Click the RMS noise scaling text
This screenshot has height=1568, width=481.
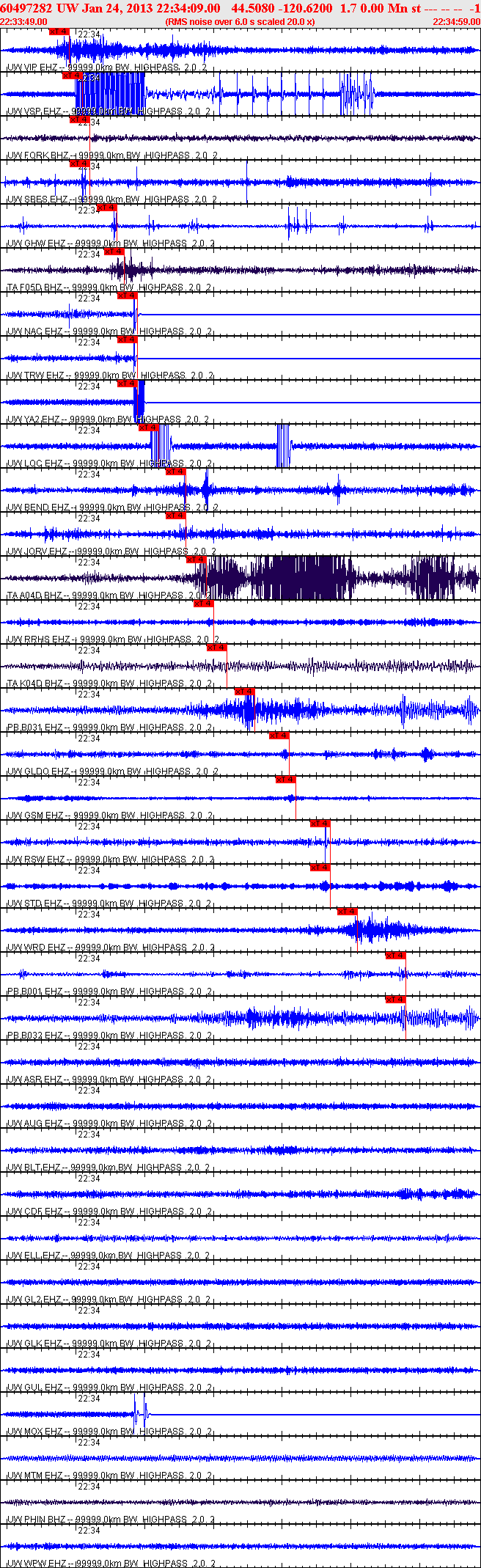pos(240,22)
